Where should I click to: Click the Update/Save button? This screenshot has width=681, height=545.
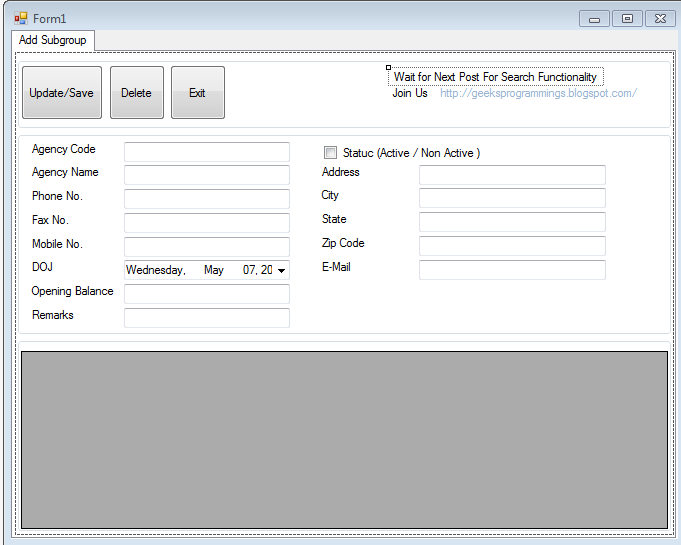click(62, 92)
